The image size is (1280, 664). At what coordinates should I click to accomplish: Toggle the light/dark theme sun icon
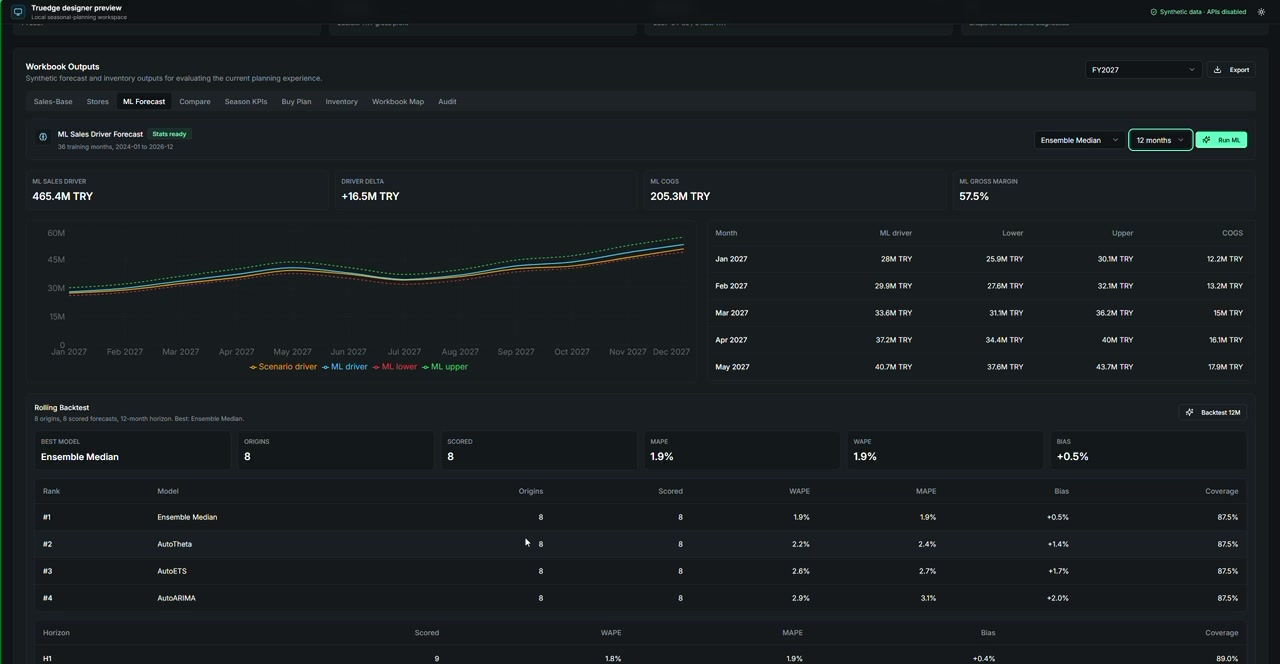click(x=1261, y=12)
